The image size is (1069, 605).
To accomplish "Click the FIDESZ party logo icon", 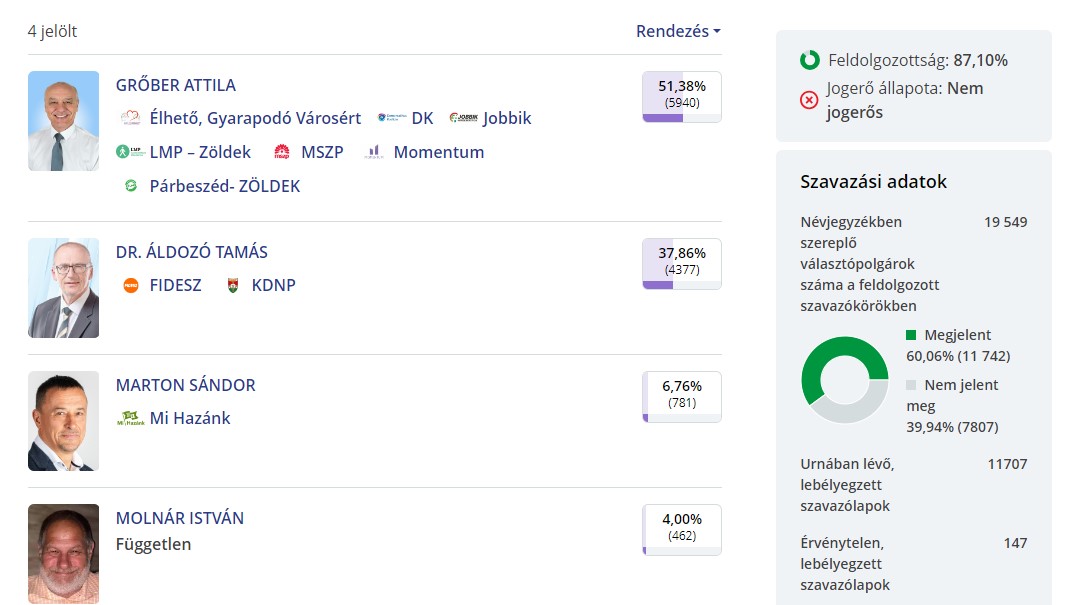I will pos(130,285).
